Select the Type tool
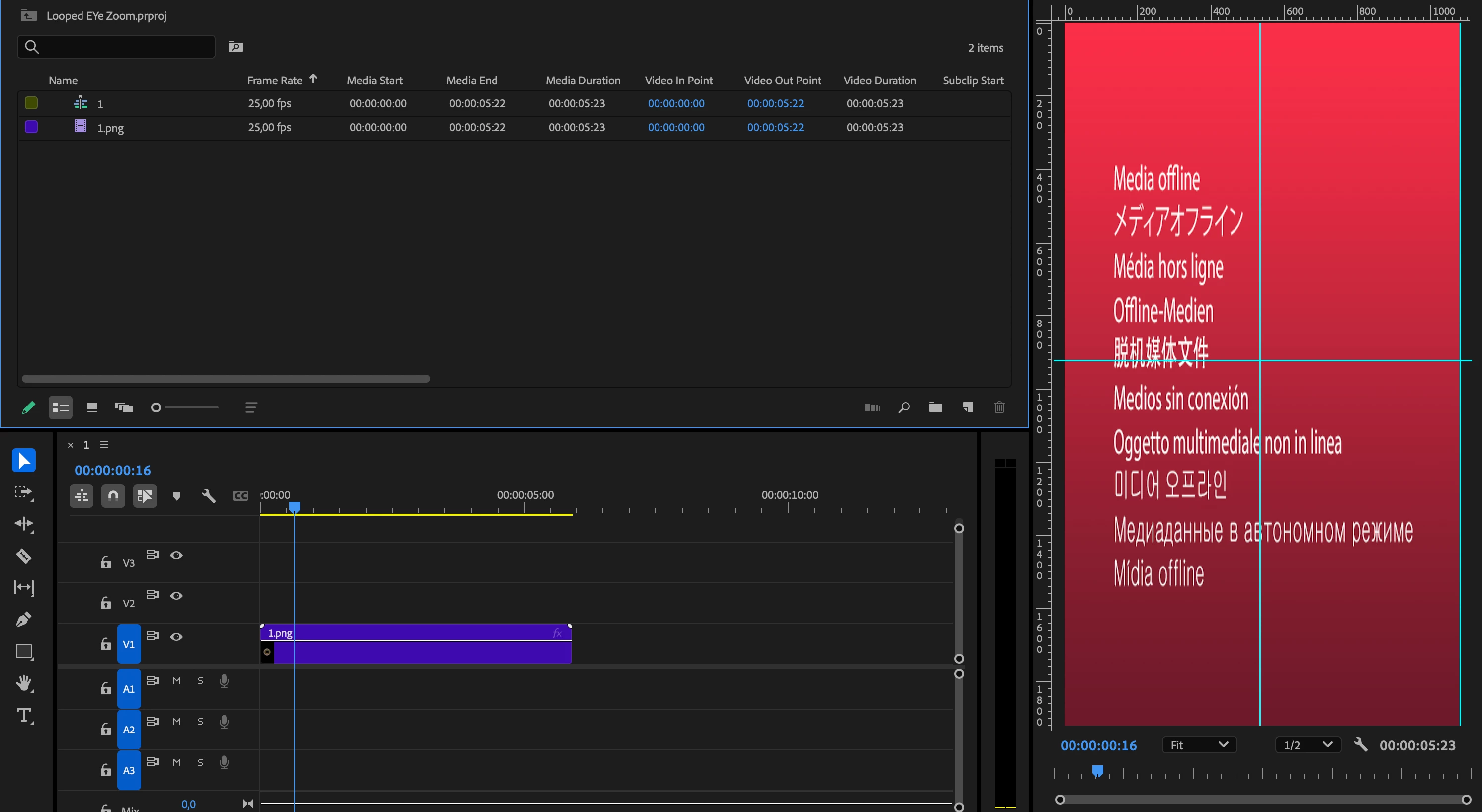The height and width of the screenshot is (812, 1482). (23, 715)
